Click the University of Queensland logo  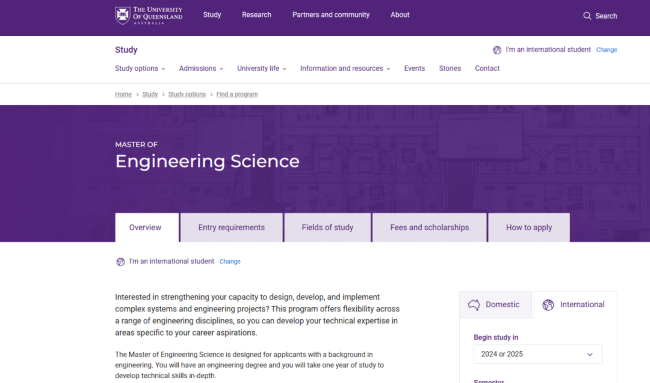pos(148,16)
